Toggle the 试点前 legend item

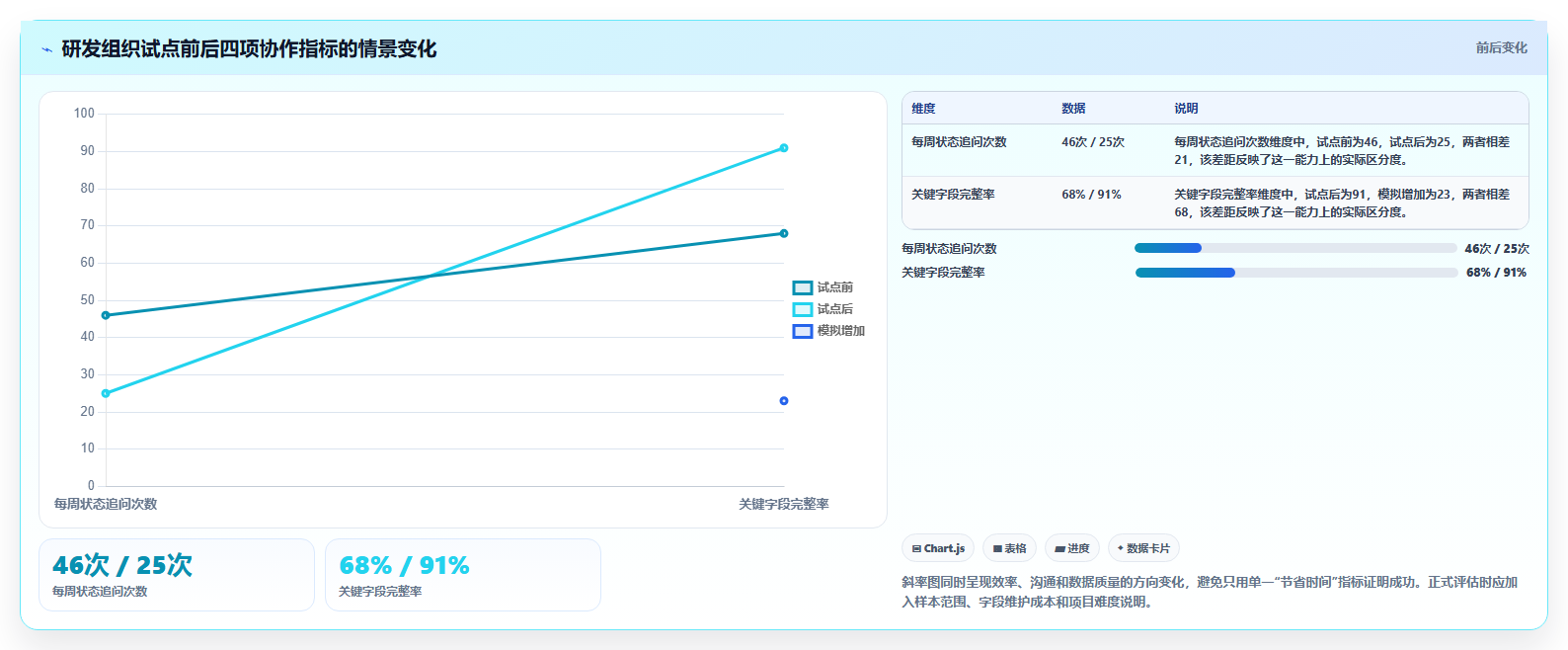[x=823, y=287]
